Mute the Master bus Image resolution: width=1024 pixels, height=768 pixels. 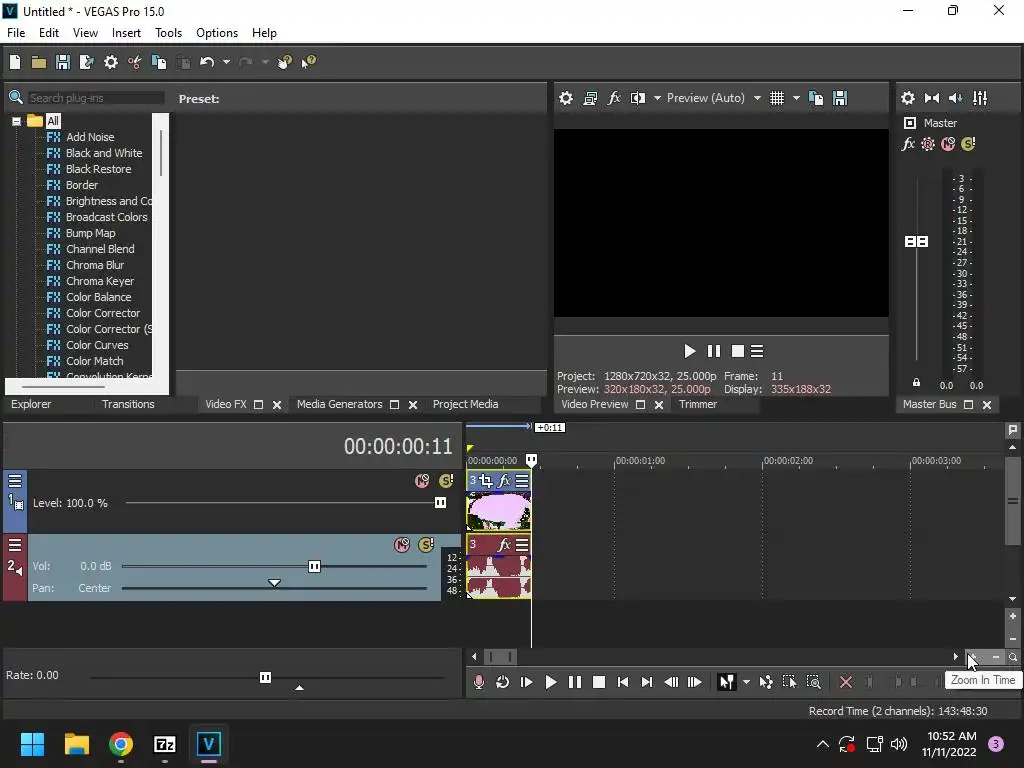pyautogui.click(x=948, y=144)
